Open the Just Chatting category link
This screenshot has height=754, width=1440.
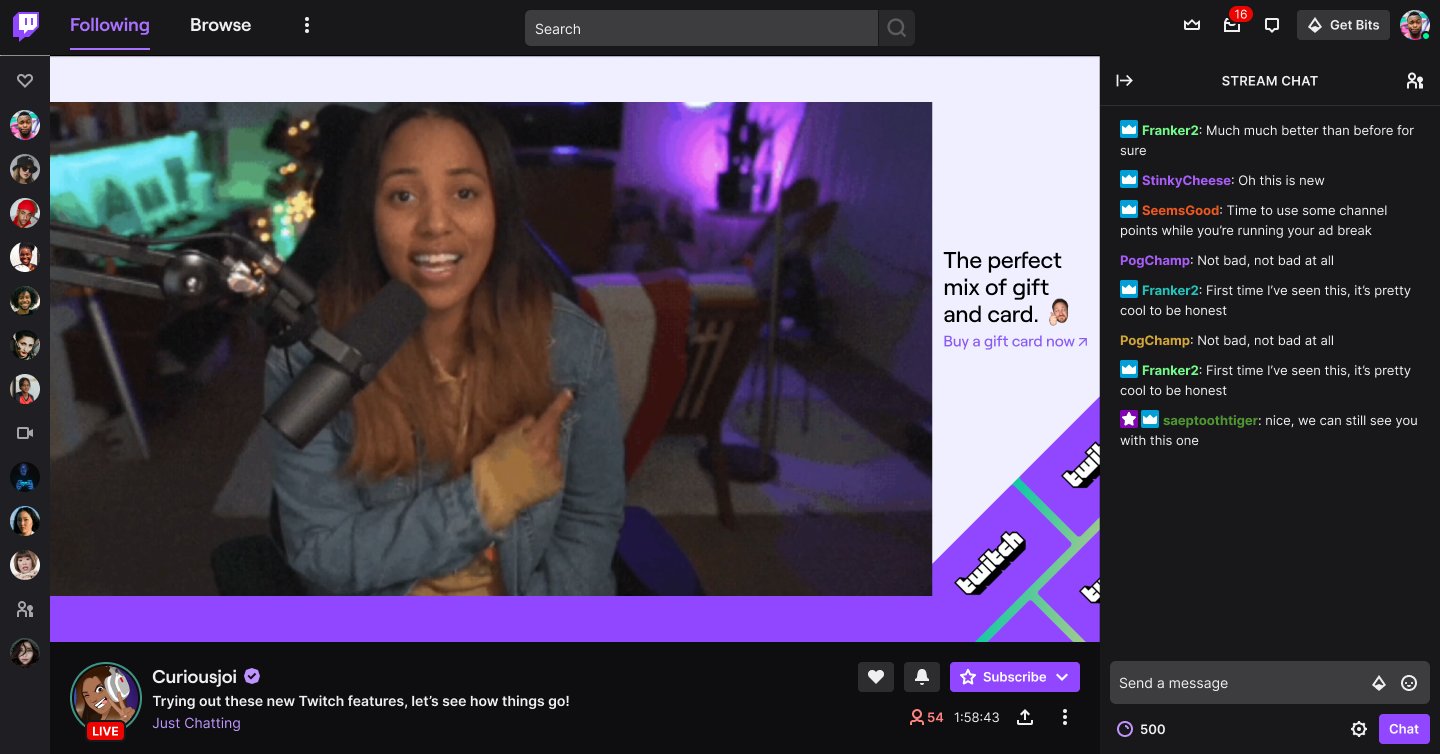point(196,723)
